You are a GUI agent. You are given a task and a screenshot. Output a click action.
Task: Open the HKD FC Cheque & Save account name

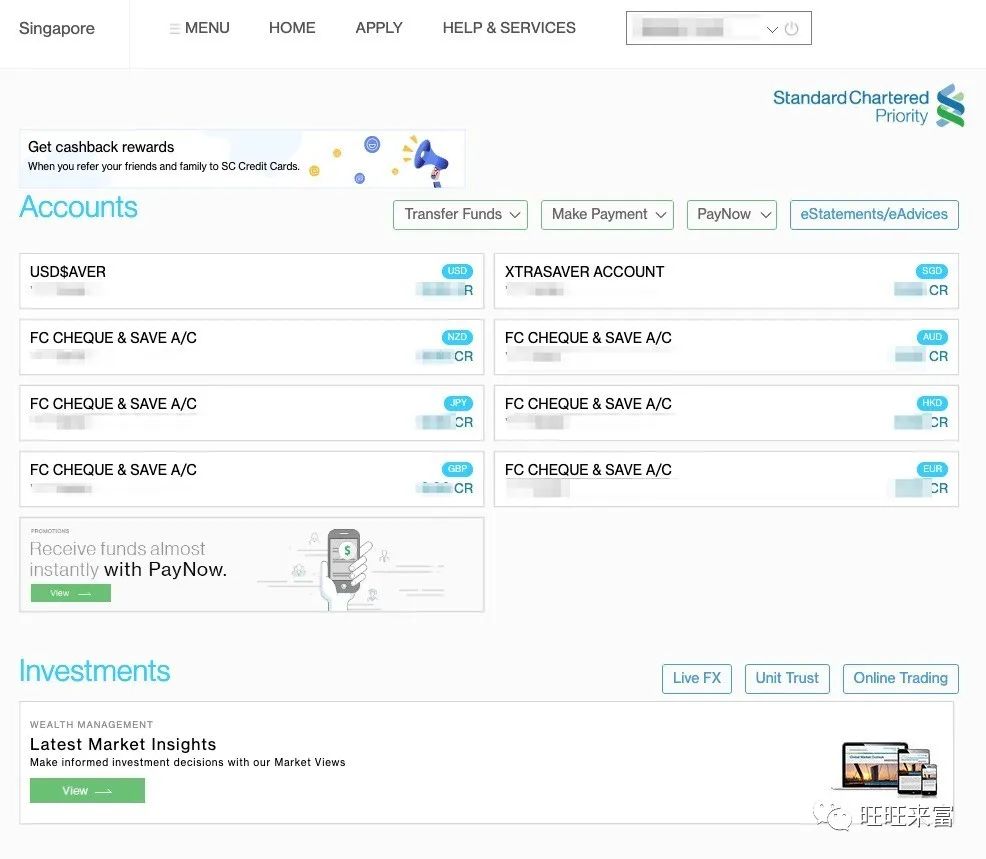[588, 404]
